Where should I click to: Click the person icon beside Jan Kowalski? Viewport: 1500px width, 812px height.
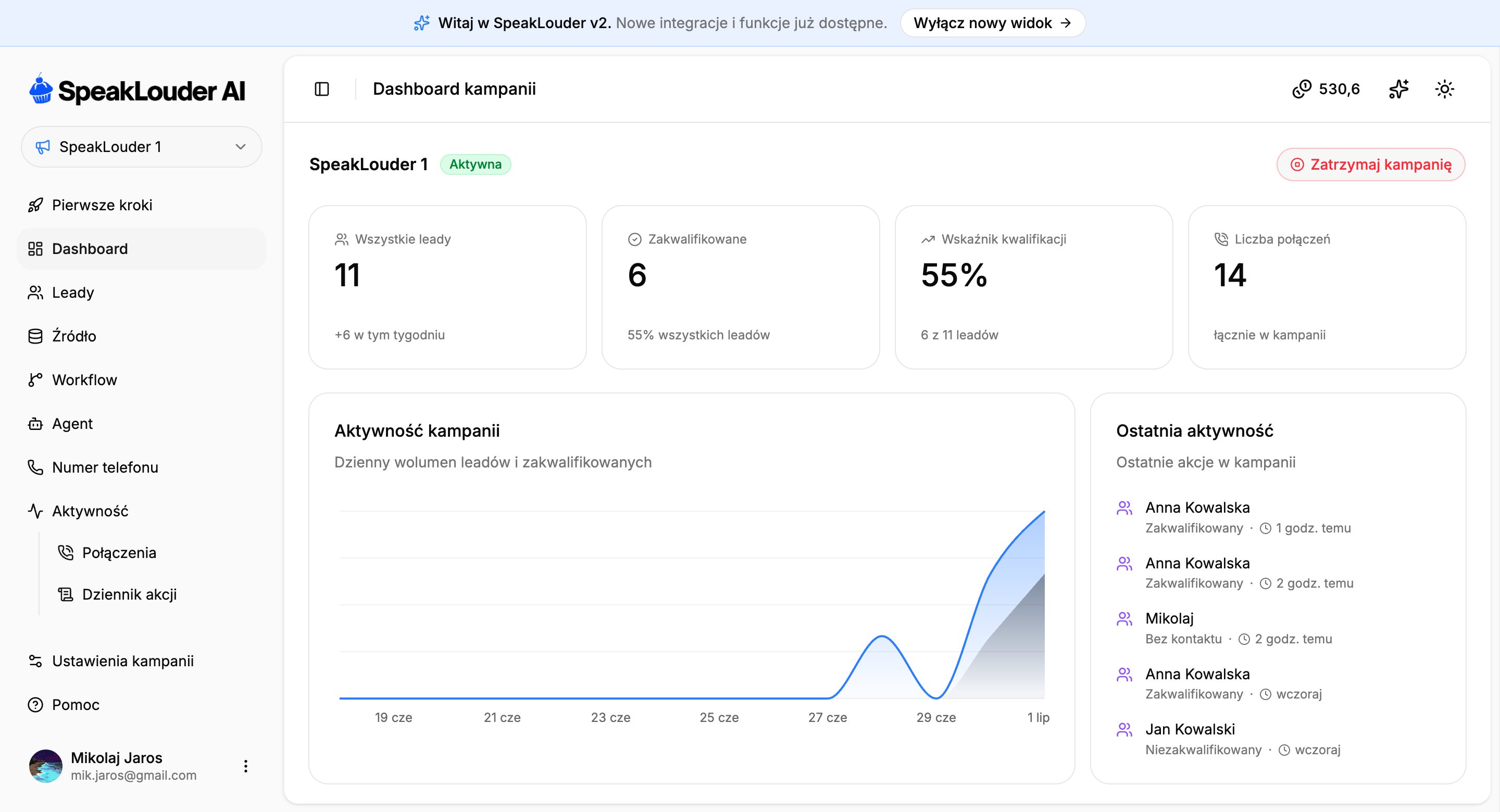pos(1124,729)
